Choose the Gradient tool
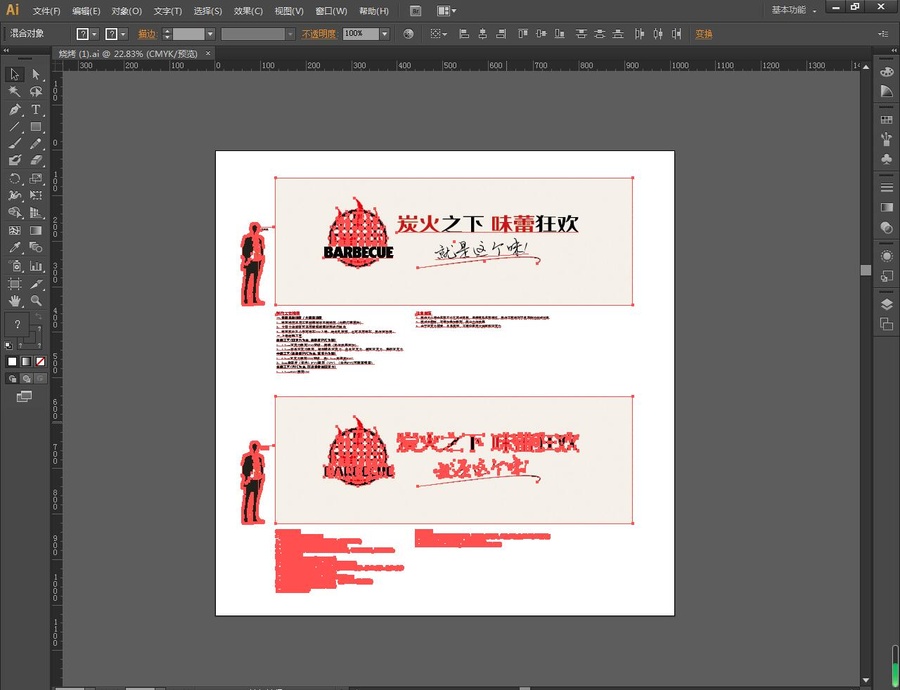Screen dimensions: 900x690 [36, 230]
